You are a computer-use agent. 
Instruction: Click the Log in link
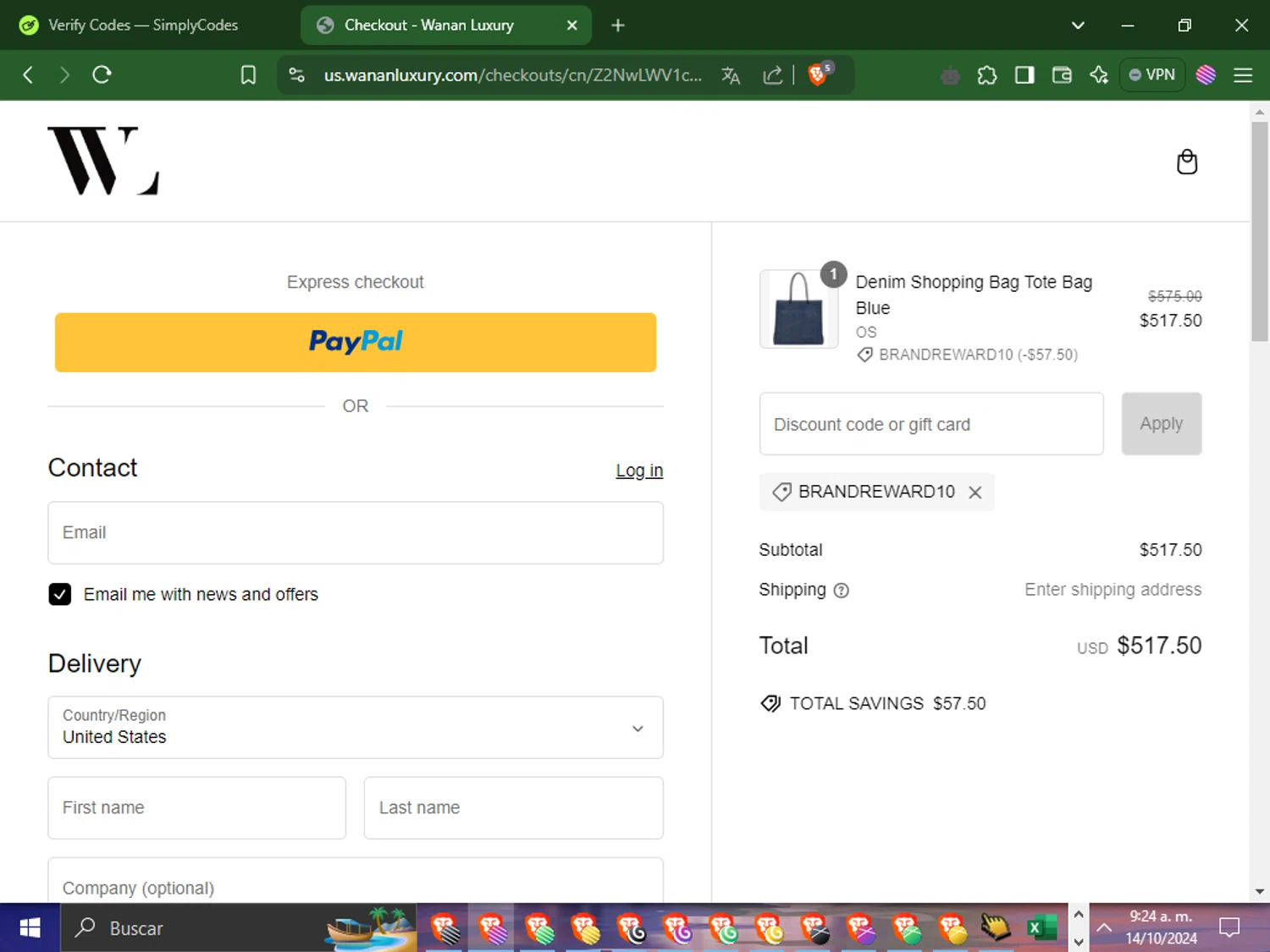point(639,470)
